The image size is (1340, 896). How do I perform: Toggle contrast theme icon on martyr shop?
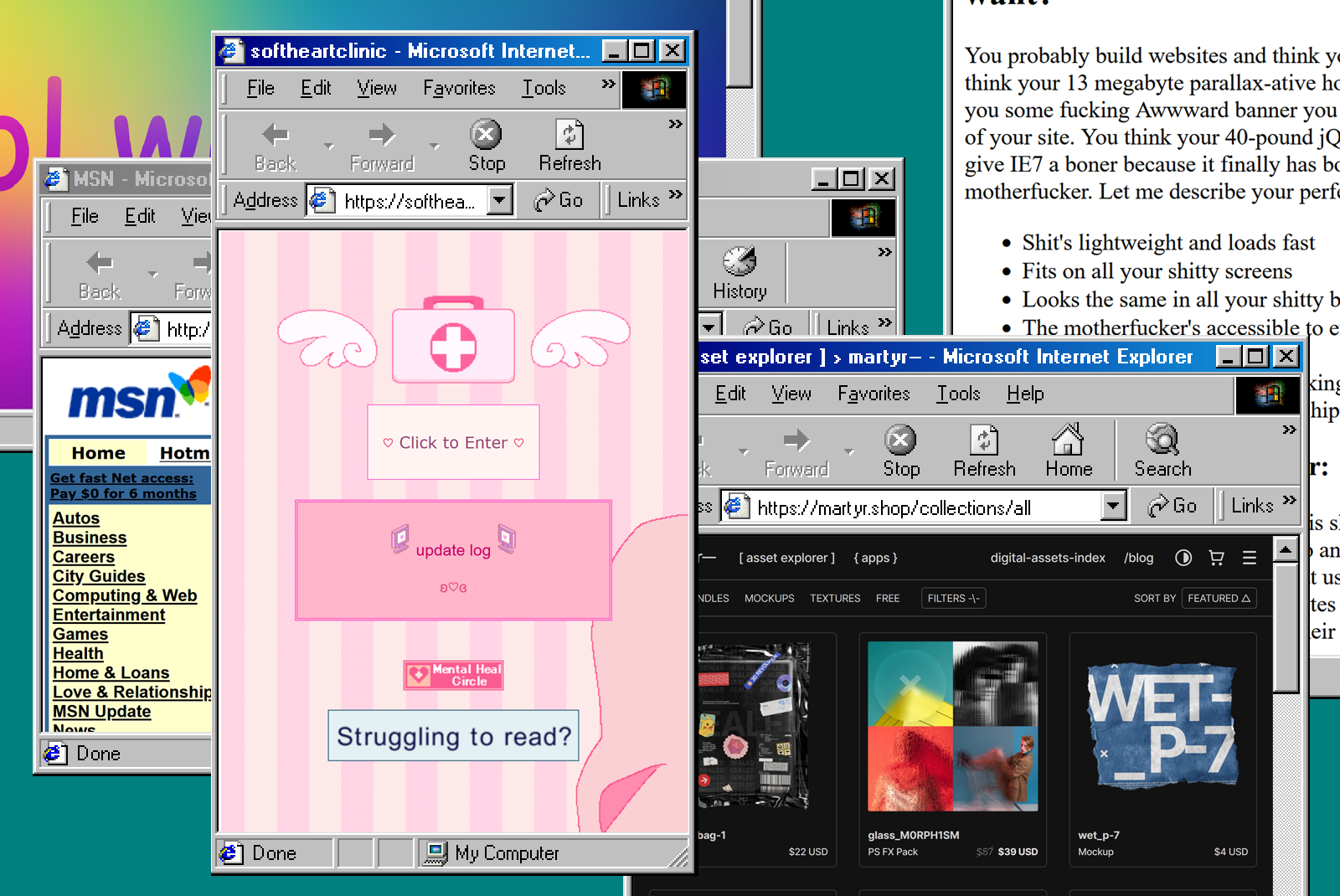coord(1183,558)
